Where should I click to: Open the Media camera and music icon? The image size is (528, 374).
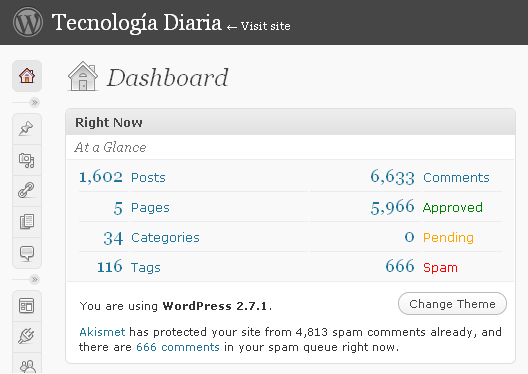[x=27, y=160]
